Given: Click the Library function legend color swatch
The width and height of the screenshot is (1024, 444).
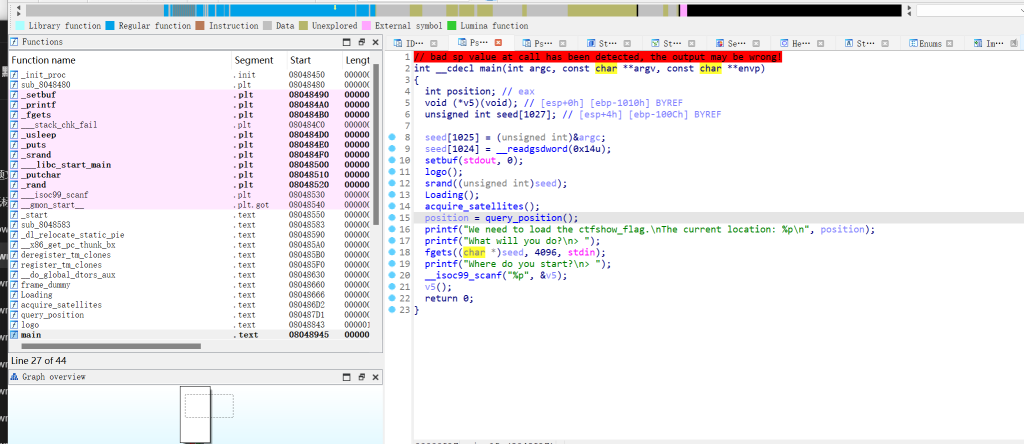Looking at the screenshot, I should pos(20,26).
